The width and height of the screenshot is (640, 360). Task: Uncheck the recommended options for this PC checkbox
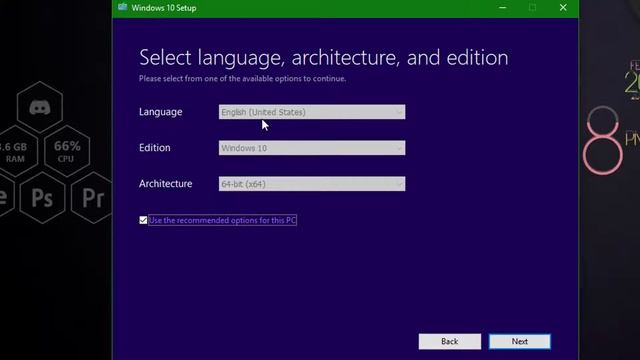tap(143, 220)
